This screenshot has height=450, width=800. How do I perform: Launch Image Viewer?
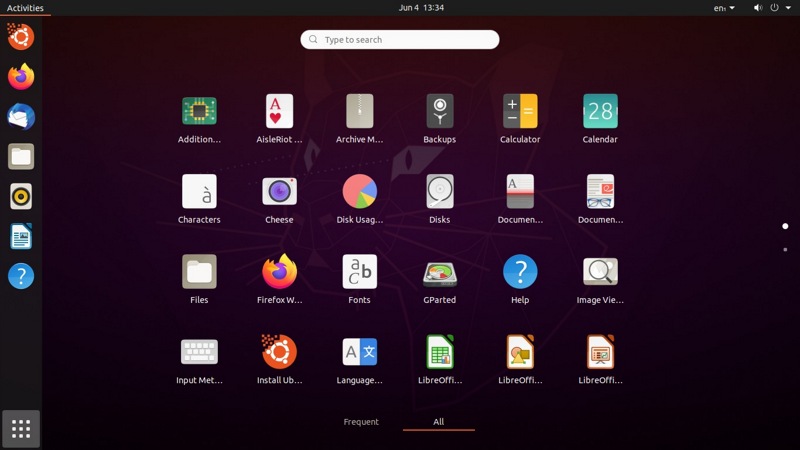coord(600,271)
